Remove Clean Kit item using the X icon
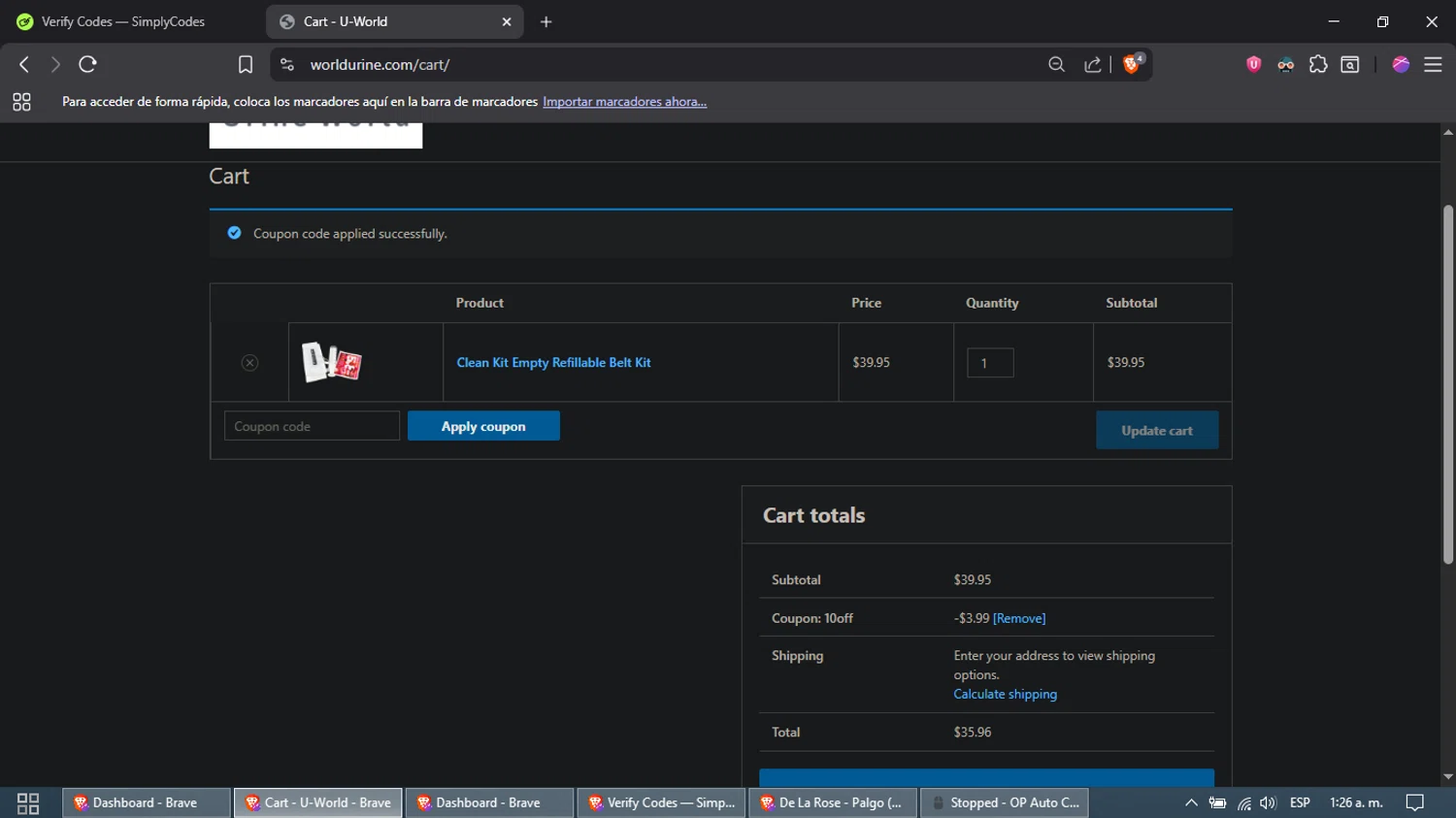This screenshot has height=818, width=1456. [x=249, y=363]
